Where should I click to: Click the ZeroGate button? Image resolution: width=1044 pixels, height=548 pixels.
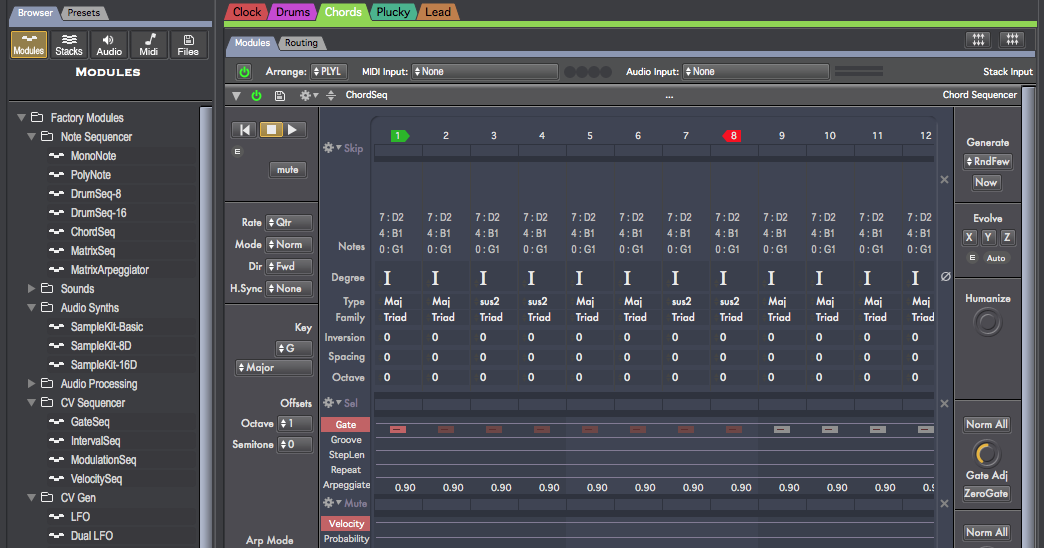point(987,493)
